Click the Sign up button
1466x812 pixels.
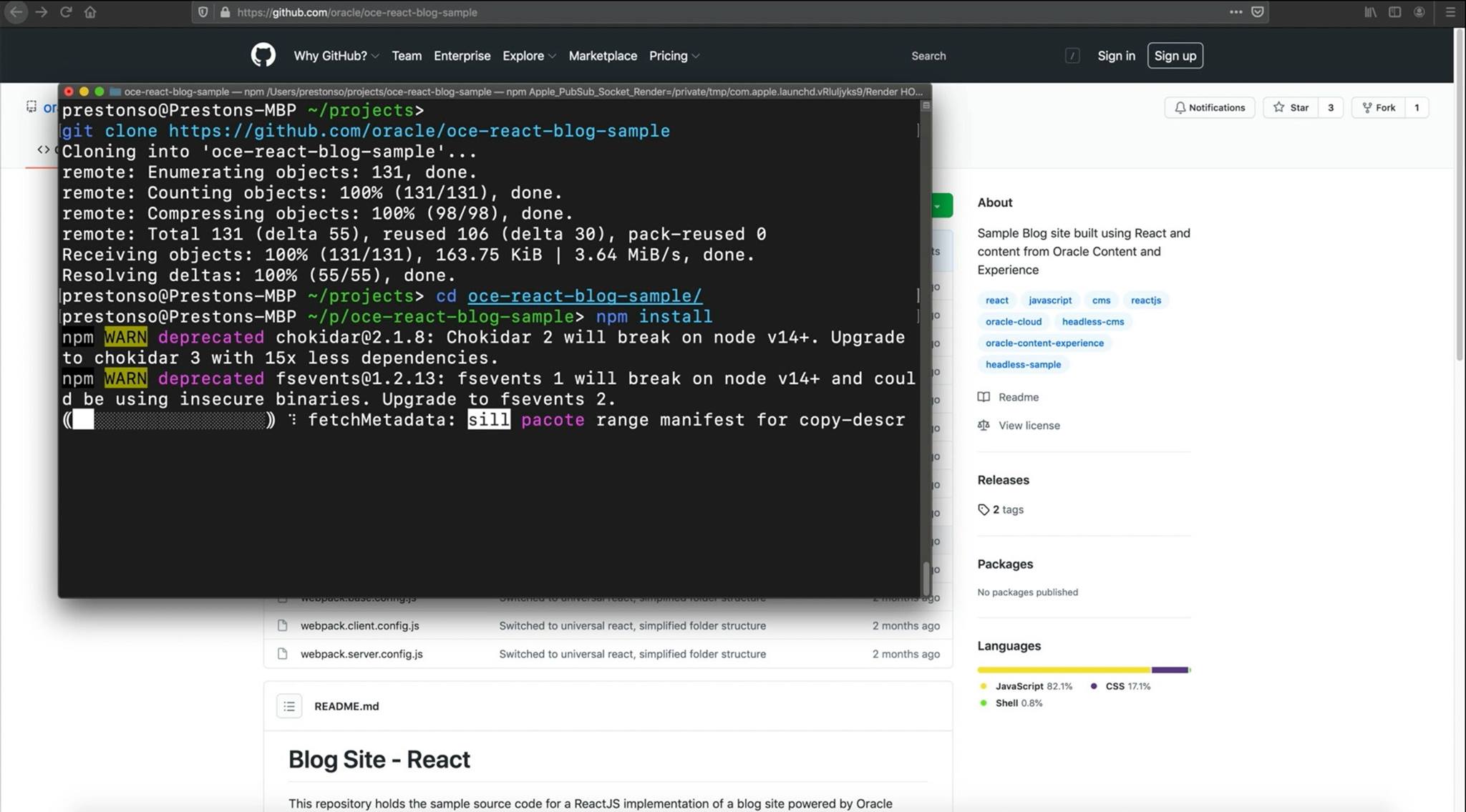[x=1175, y=56]
